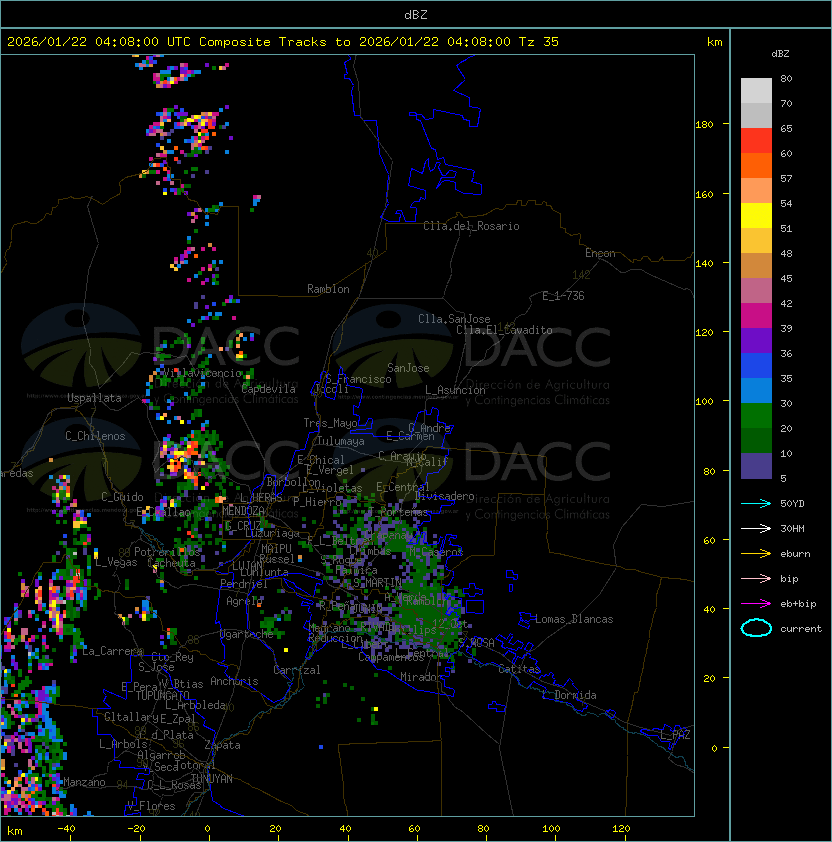This screenshot has height=842, width=832.
Task: Click the -20 km horizontal axis tick label
Action: (x=136, y=829)
